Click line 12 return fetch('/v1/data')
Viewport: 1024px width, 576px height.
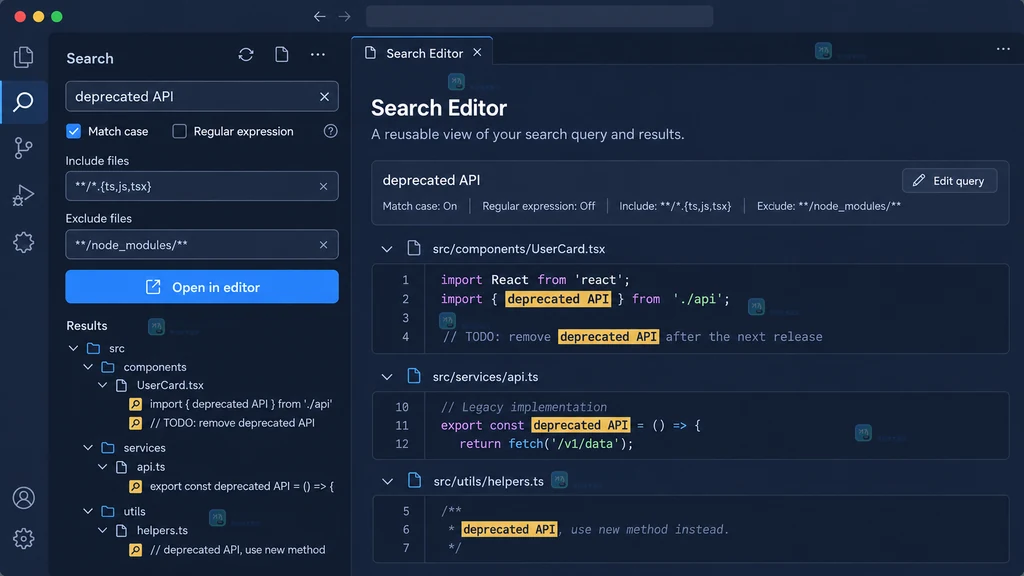click(546, 444)
